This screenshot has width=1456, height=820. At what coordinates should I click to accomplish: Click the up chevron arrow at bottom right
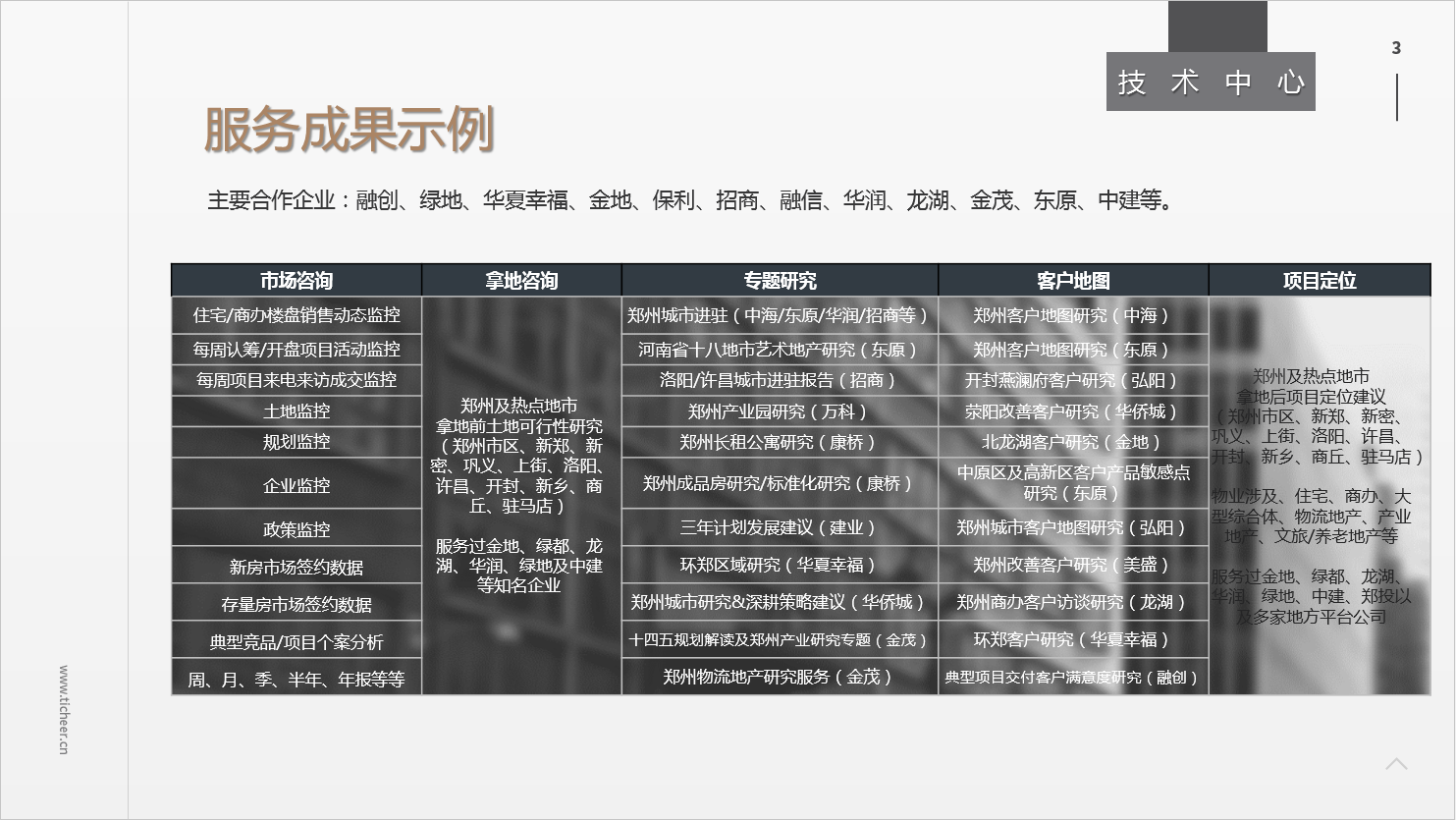pos(1396,763)
